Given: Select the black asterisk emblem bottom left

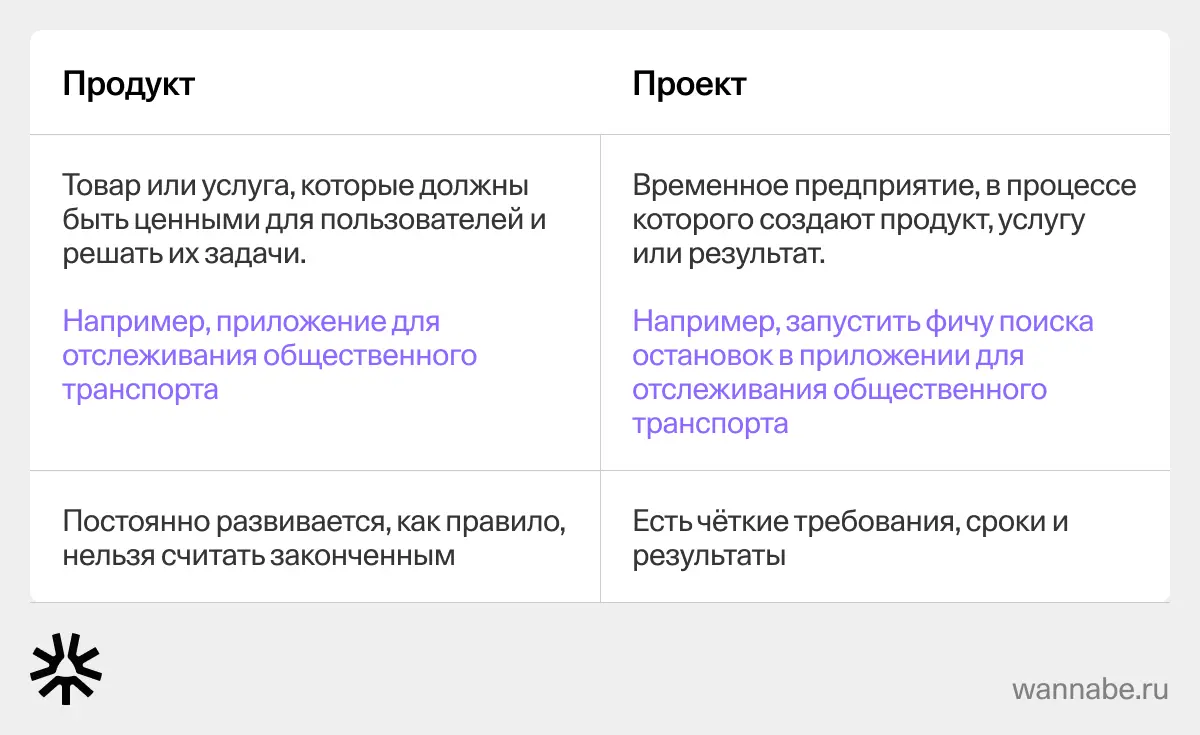Looking at the screenshot, I should pyautogui.click(x=65, y=668).
